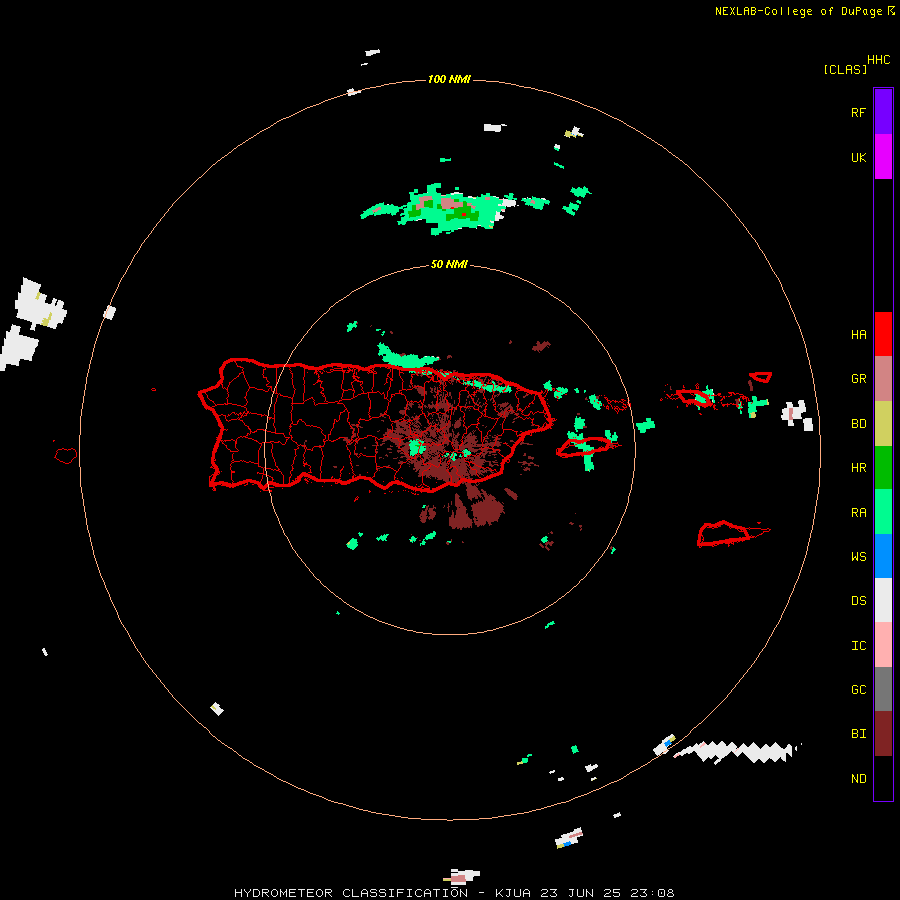Click the 'GC' legend label

pyautogui.click(x=858, y=689)
